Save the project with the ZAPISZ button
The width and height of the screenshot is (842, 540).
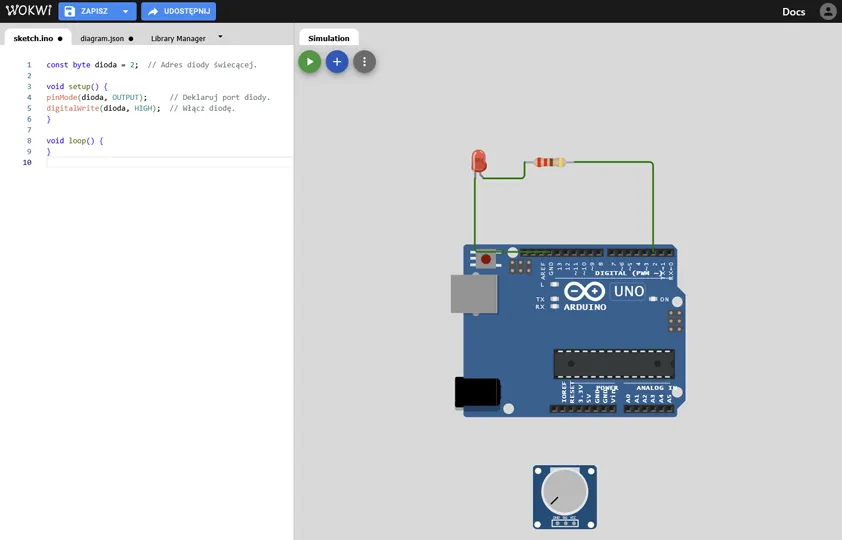coord(89,11)
